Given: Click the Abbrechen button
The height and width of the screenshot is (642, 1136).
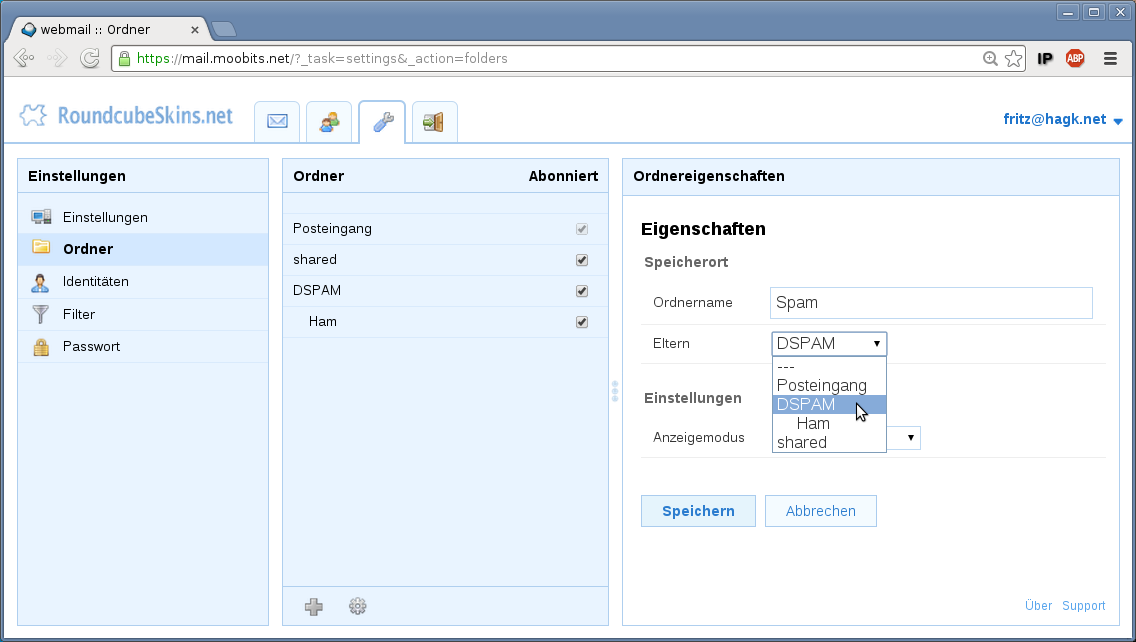Looking at the screenshot, I should click(820, 511).
